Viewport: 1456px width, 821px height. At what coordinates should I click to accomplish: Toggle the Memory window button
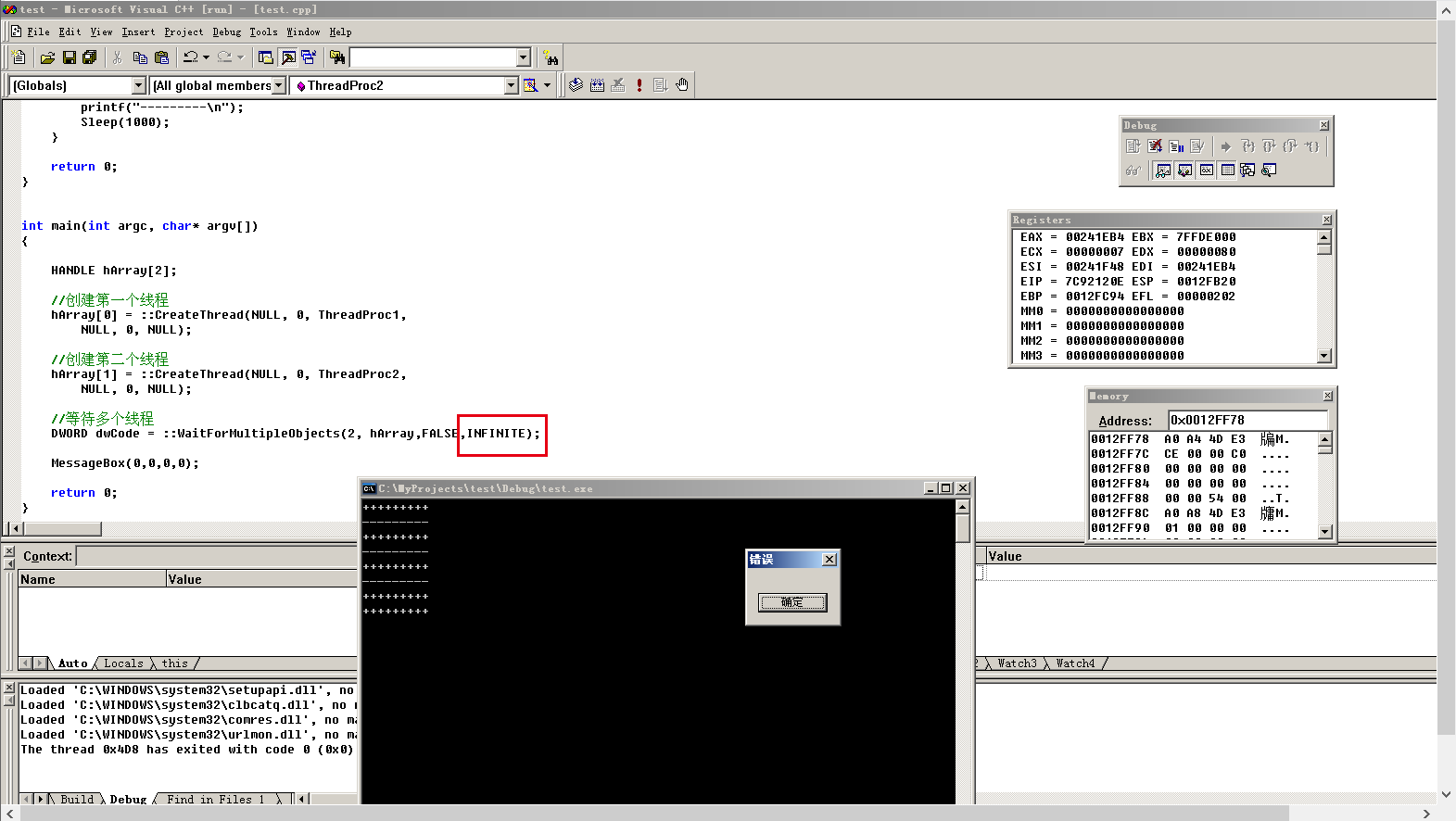[x=1227, y=171]
